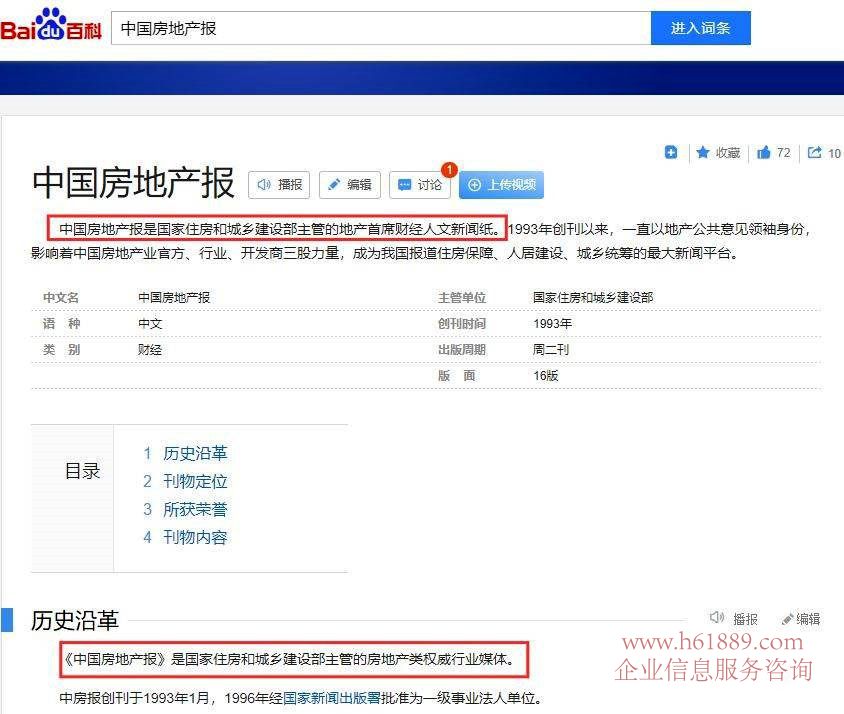This screenshot has width=844, height=714.
Task: Click the thumbs-up like icon
Action: coord(764,153)
